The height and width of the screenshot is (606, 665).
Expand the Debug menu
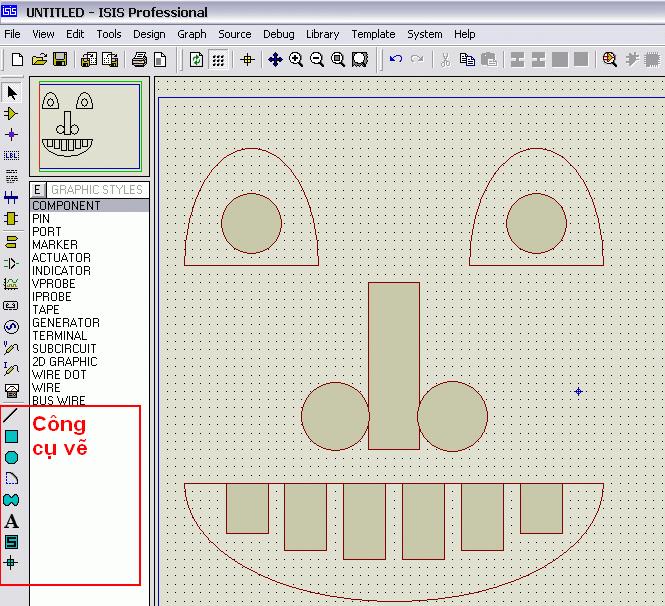(x=278, y=34)
